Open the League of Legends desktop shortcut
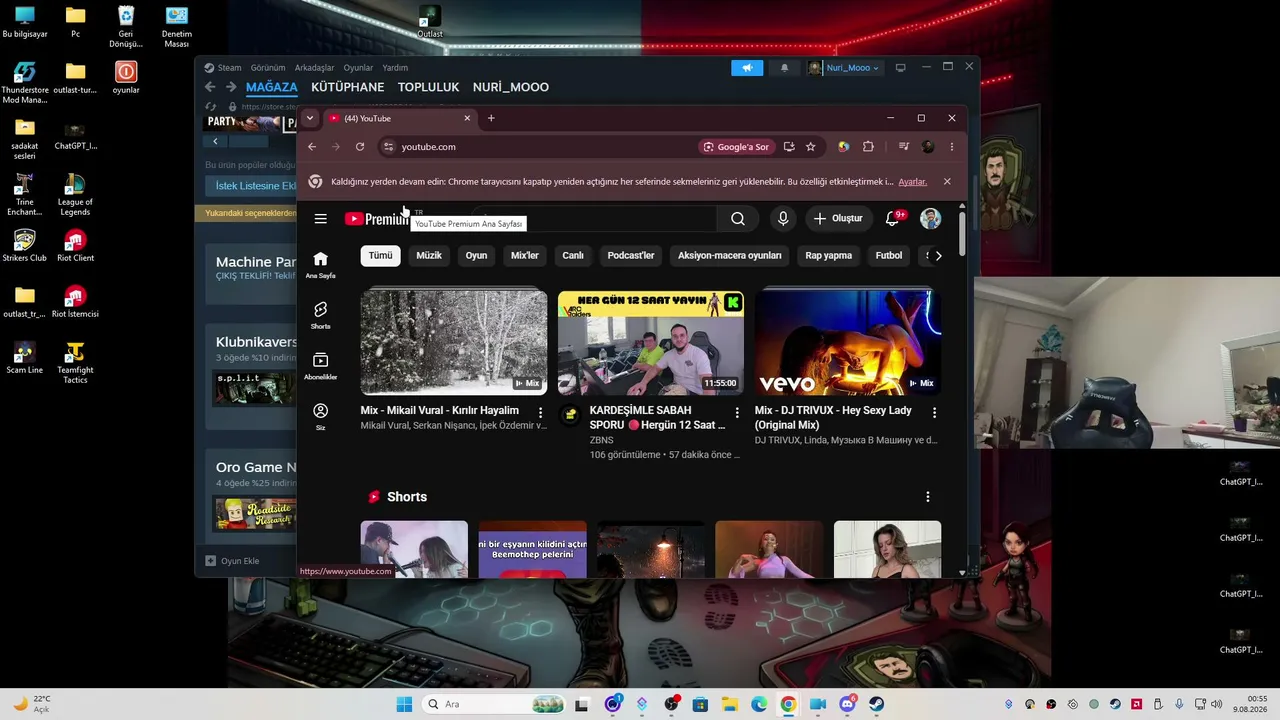 point(75,194)
